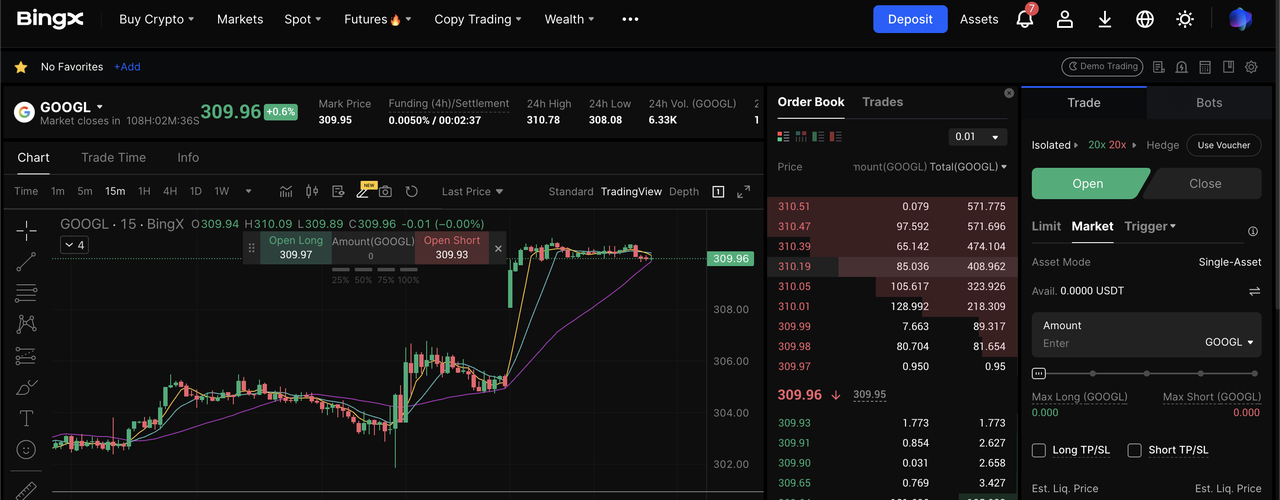Viewport: 1280px width, 500px height.
Task: Open trading settings gear icon
Action: click(1251, 67)
